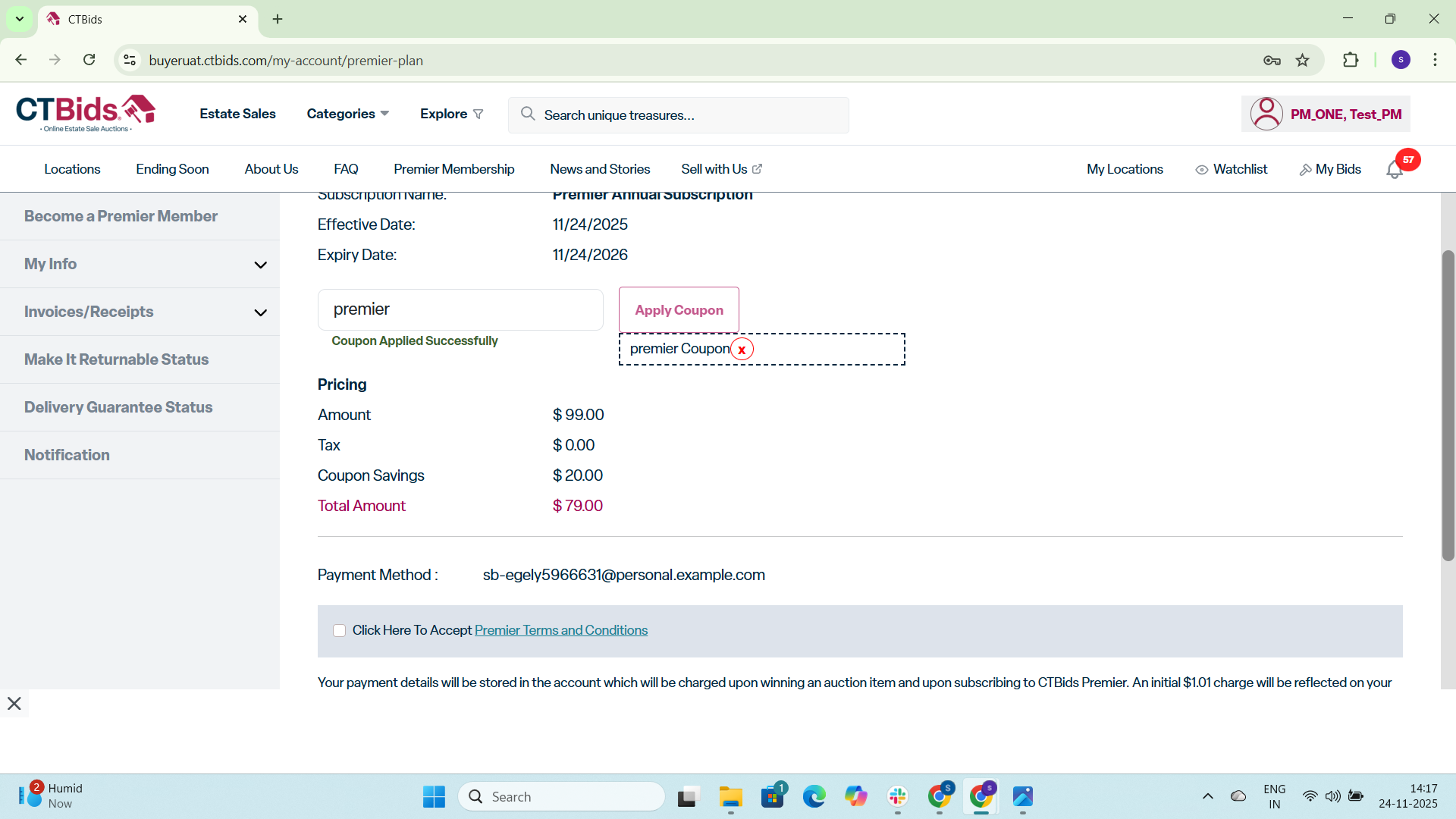
Task: Click the notification bell icon
Action: 1394,171
